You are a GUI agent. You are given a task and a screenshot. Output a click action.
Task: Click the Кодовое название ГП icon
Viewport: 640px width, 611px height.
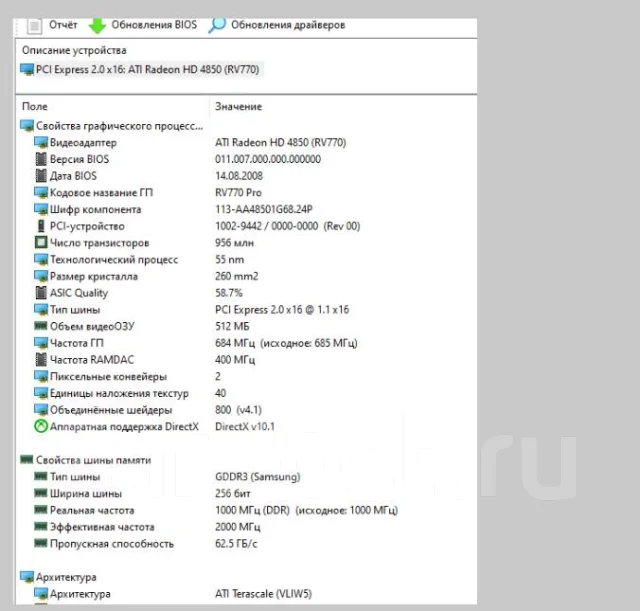pyautogui.click(x=41, y=193)
